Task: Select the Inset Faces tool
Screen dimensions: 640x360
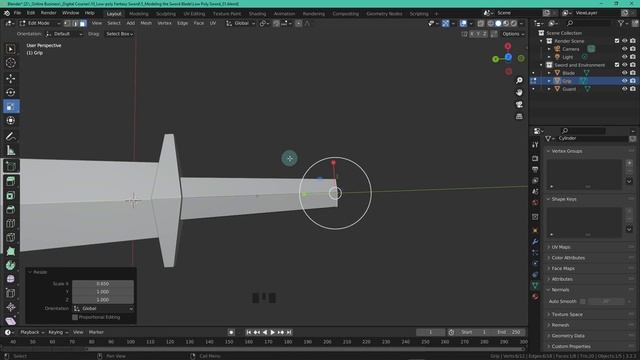Action: point(11,195)
